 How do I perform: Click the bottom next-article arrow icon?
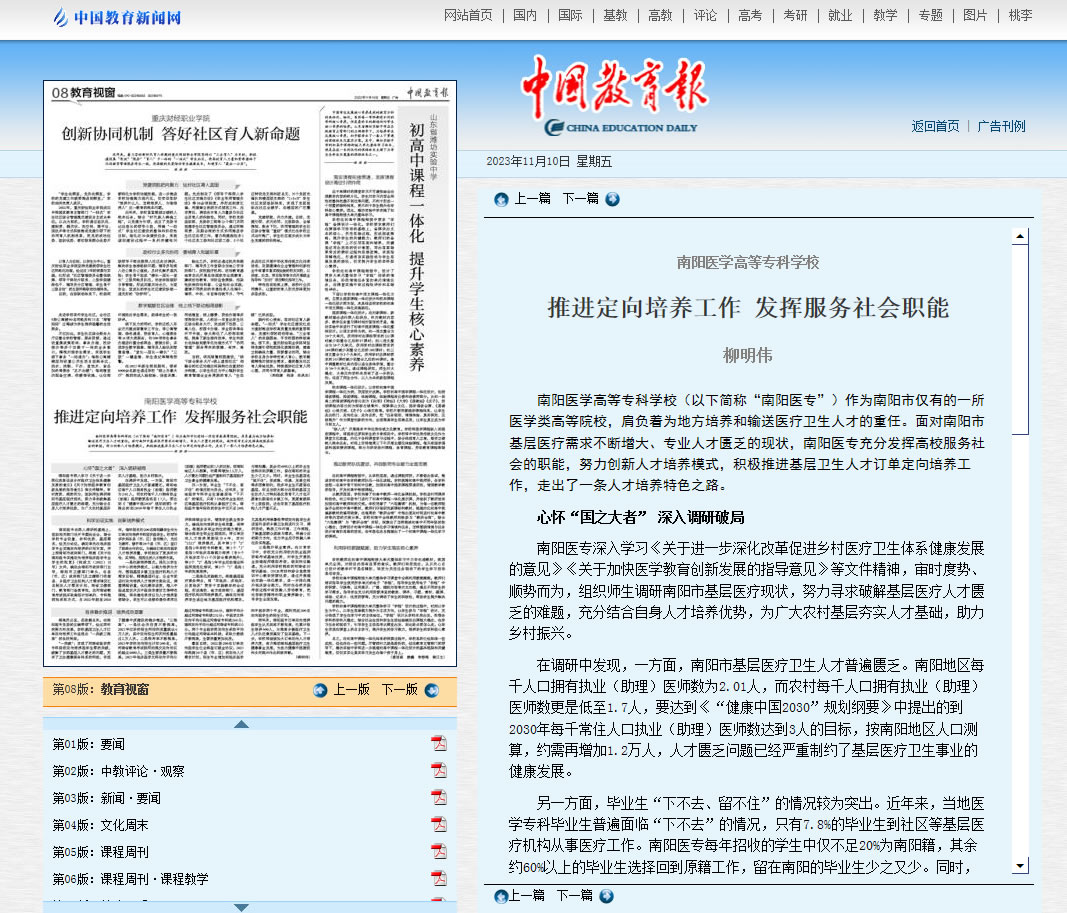[606, 896]
